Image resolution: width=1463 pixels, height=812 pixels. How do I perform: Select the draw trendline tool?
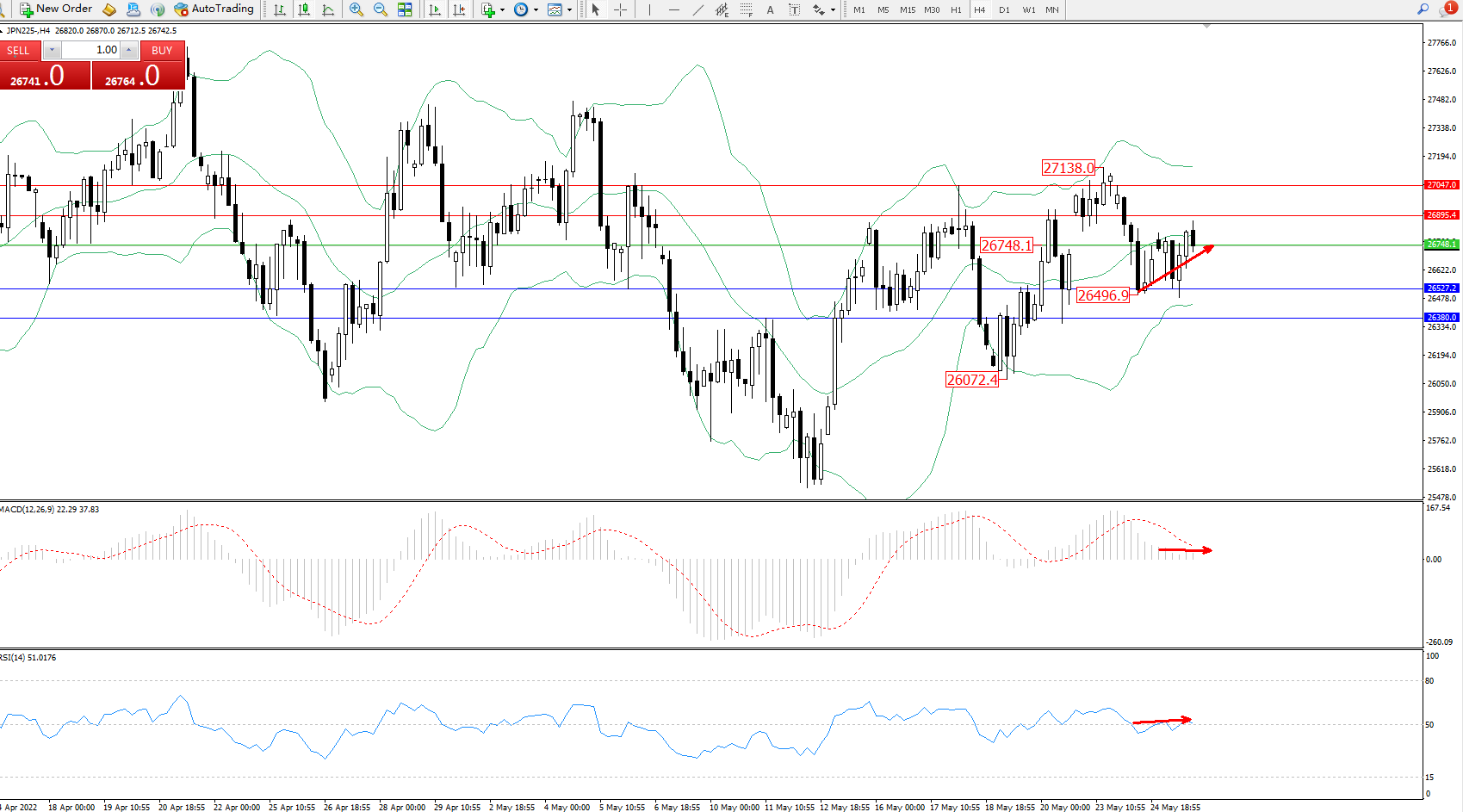coord(697,9)
